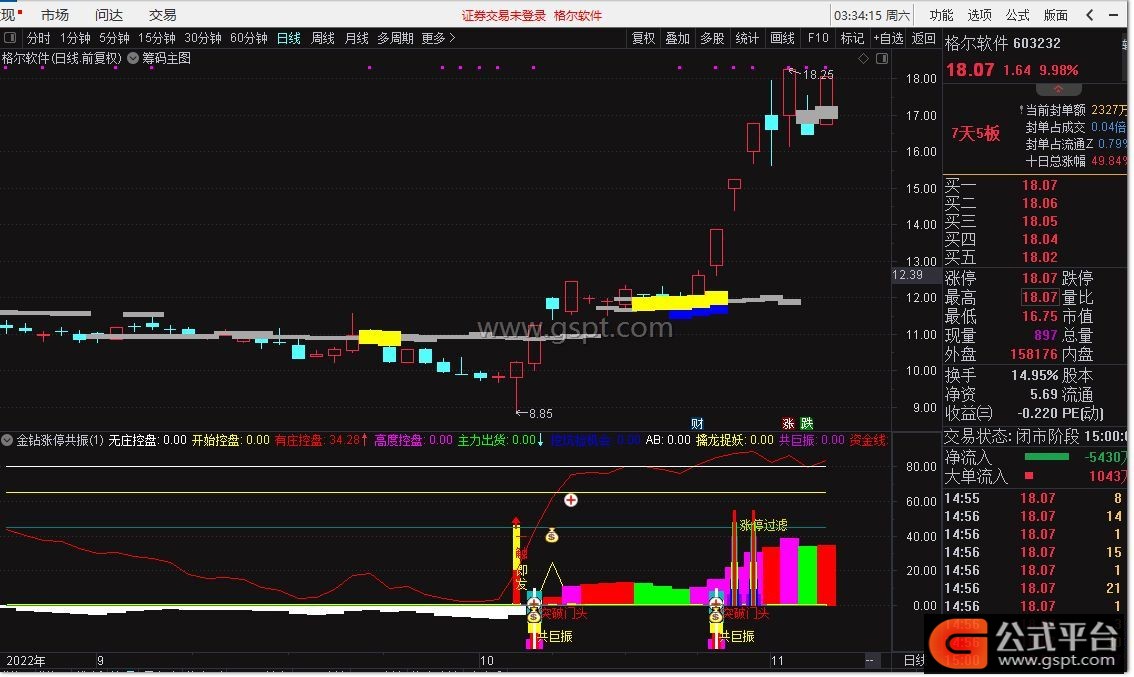The image size is (1134, 677).
Task: Add stock with +自选 button
Action: [888, 38]
